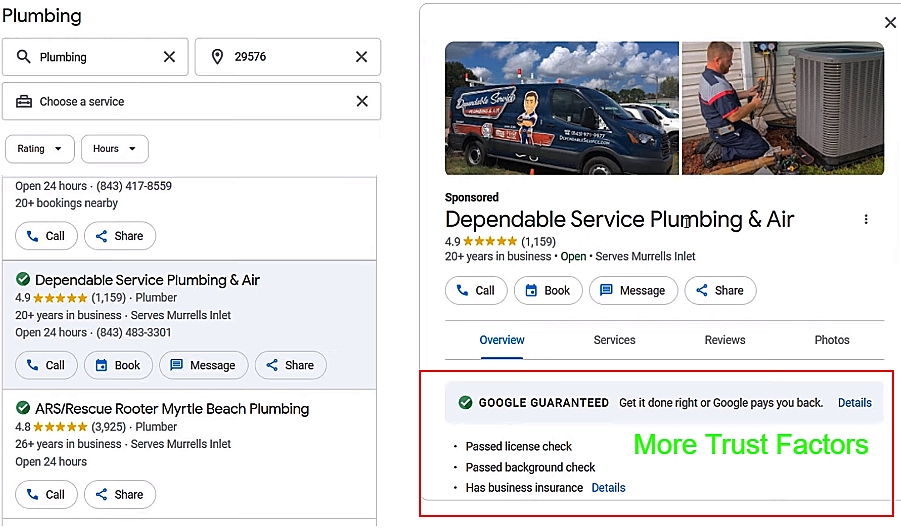Screen dimensions: 901x532
Task: Open the three-dot more options menu
Action: pyautogui.click(x=866, y=219)
